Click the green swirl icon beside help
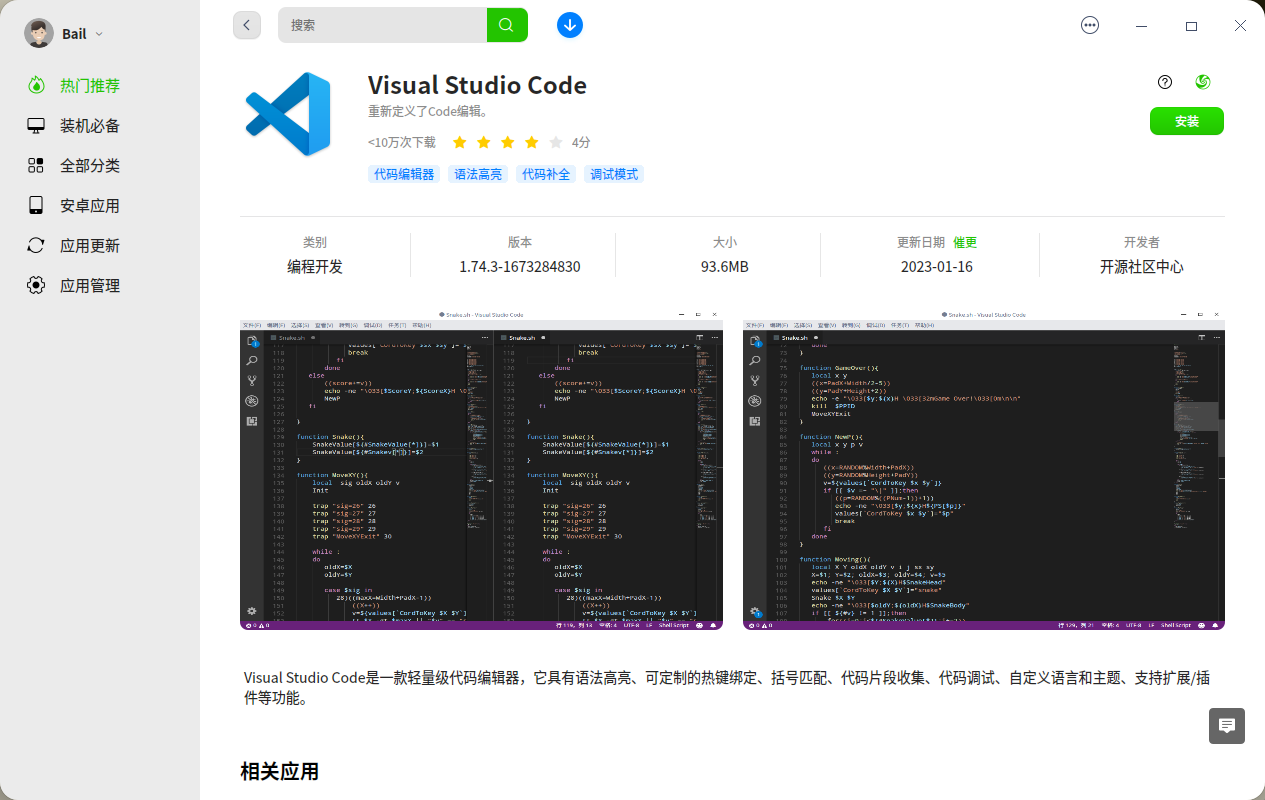This screenshot has height=800, width=1265. coord(1202,82)
